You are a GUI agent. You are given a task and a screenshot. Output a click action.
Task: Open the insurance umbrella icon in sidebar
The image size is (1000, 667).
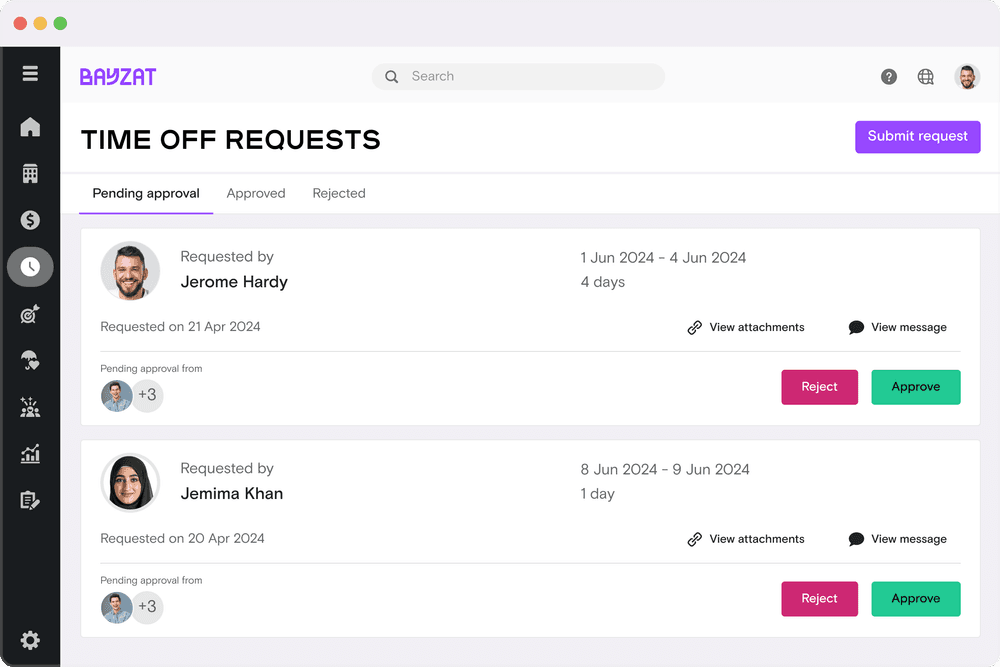tap(30, 360)
